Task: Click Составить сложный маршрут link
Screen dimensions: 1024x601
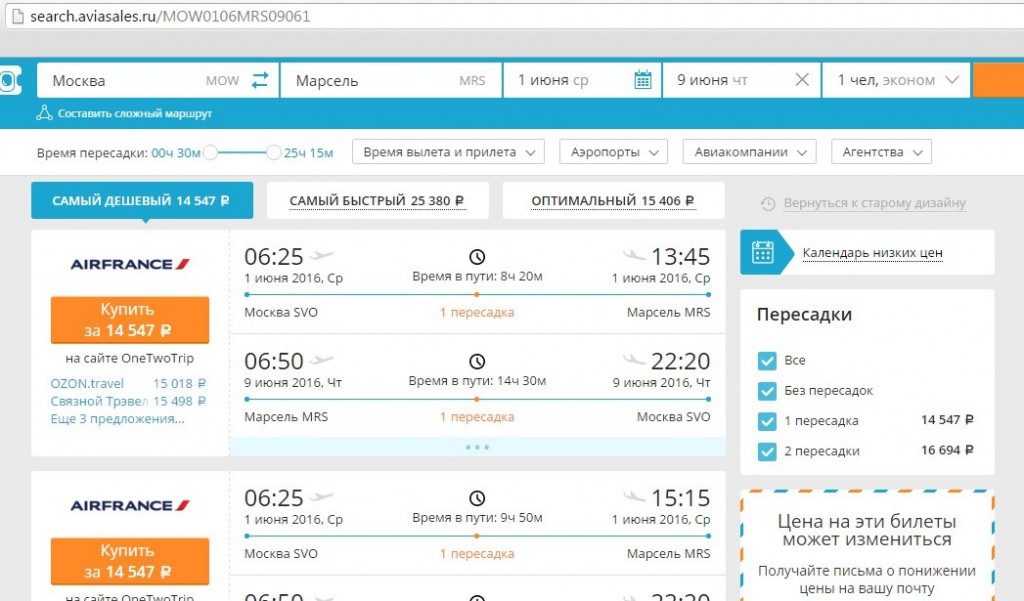Action: 135,113
